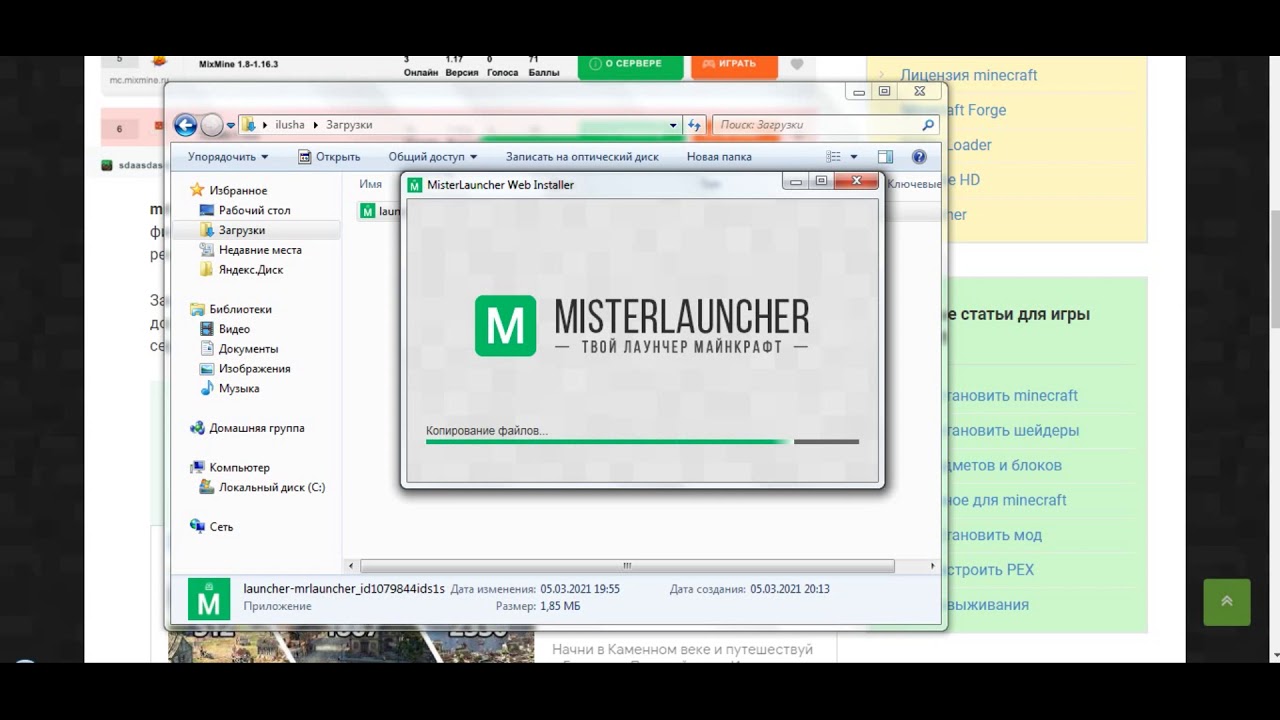Click the browser page vertical scrollbar
The height and width of the screenshot is (720, 1280).
point(1274,270)
